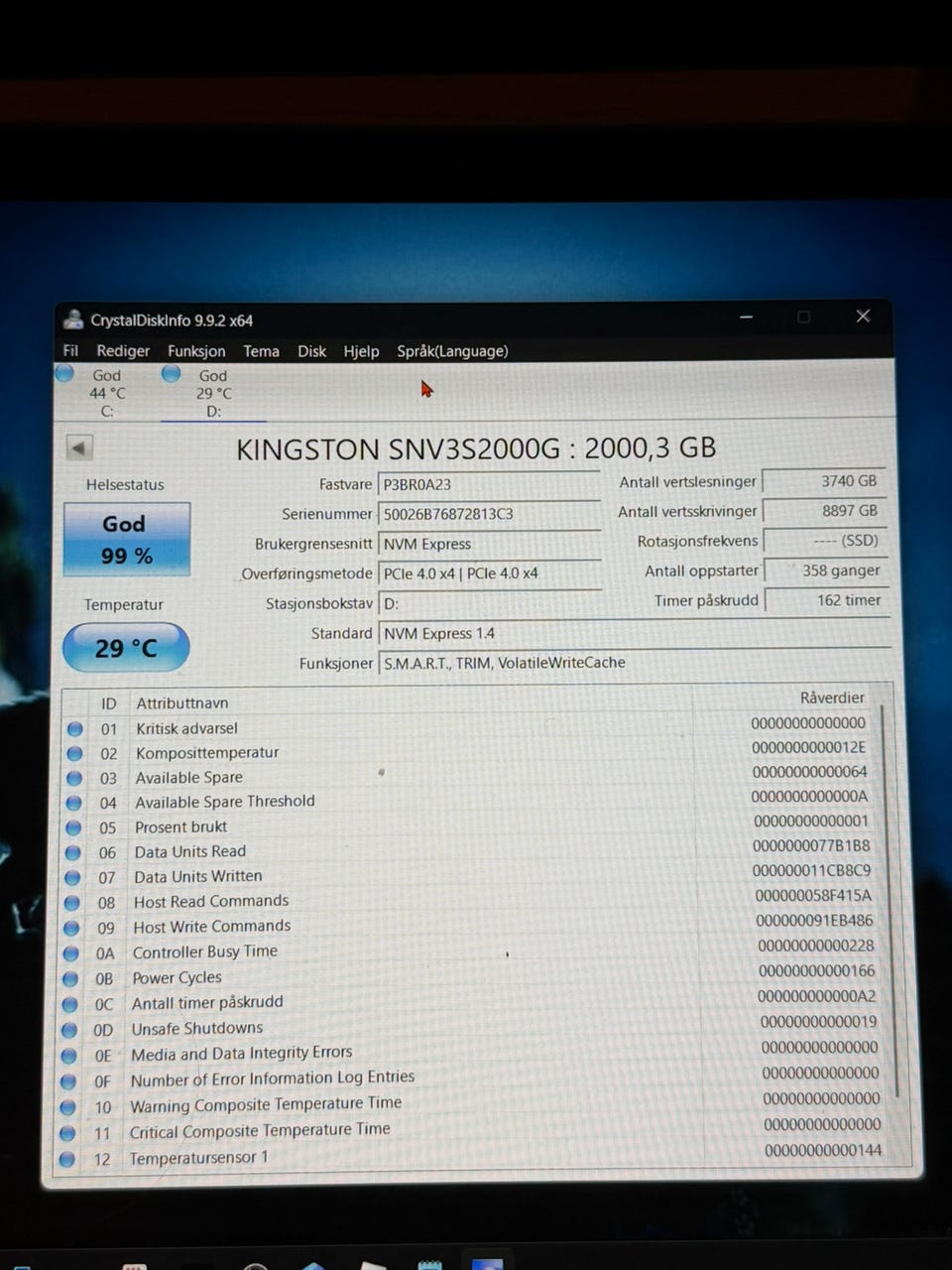Click status dot for Antall timer påskrudd row
The height and width of the screenshot is (1270, 952).
point(69,1005)
